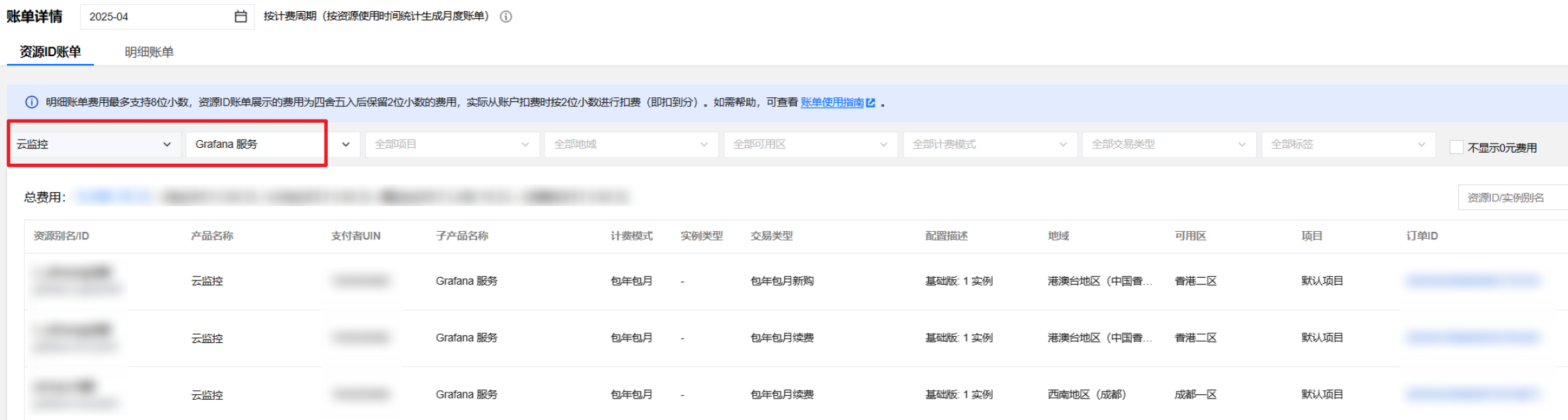
Task: Click the 产品名称 column header
Action: click(x=212, y=236)
